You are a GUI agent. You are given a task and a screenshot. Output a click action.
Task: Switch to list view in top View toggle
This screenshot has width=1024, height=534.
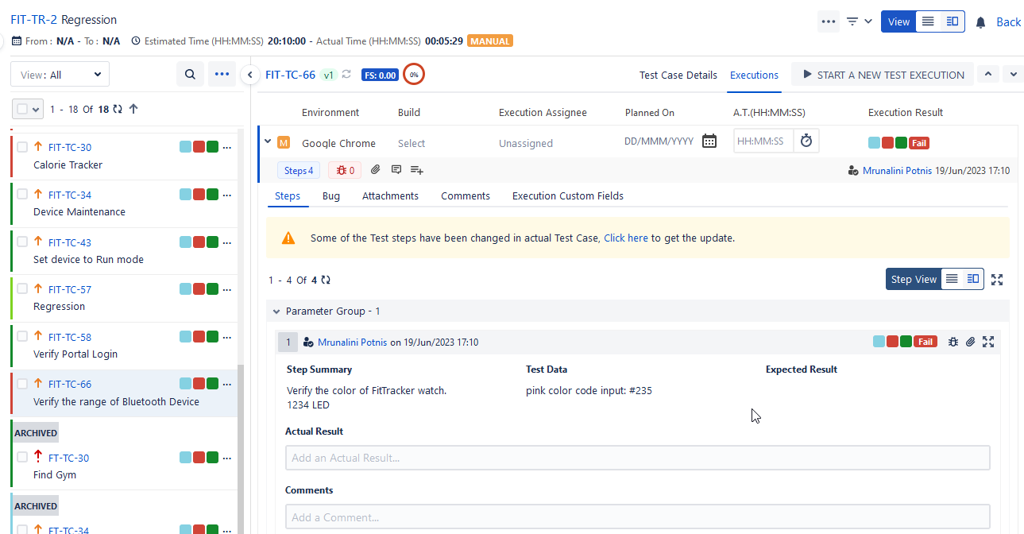[927, 22]
